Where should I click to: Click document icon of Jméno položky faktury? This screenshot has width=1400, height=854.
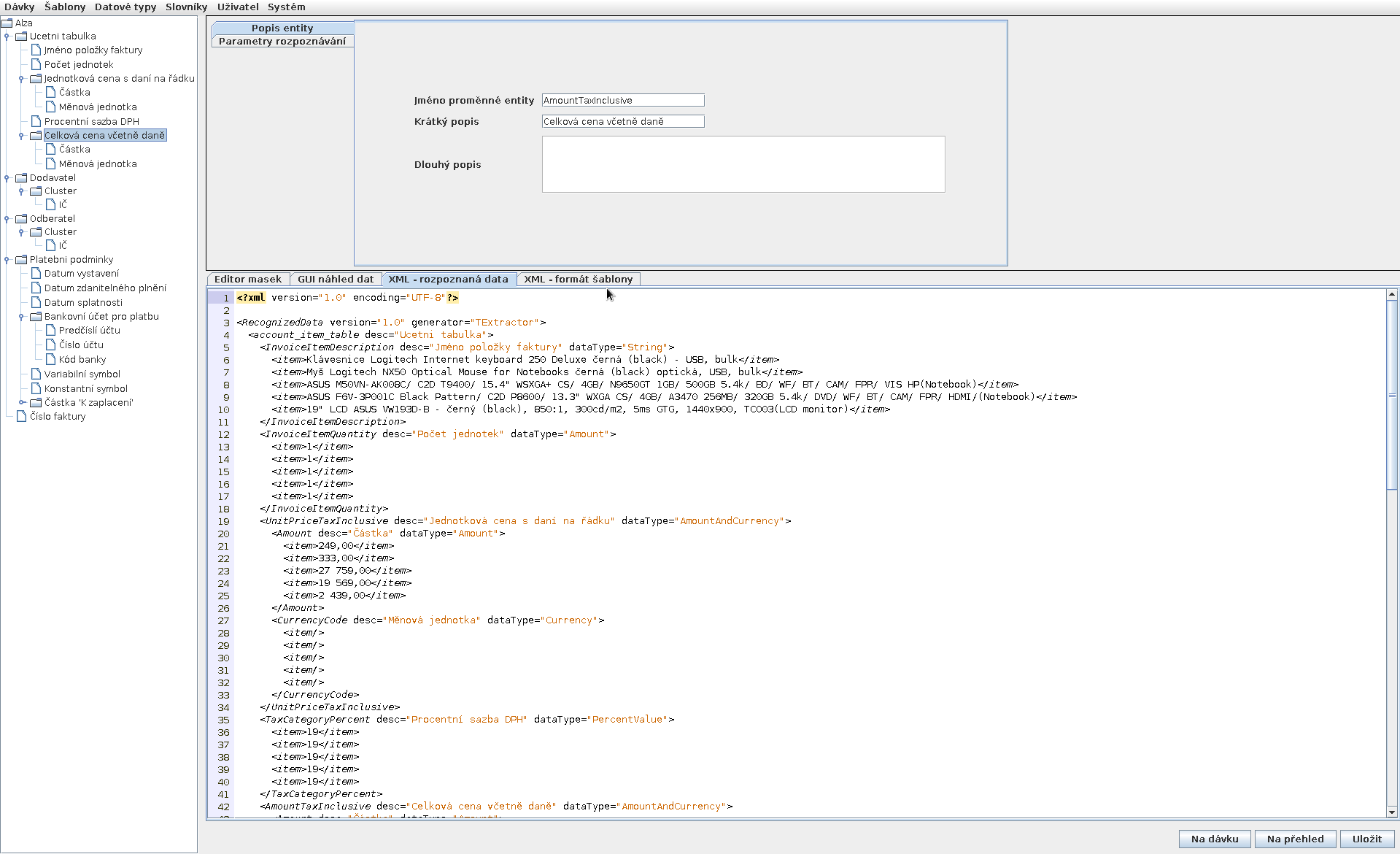36,50
